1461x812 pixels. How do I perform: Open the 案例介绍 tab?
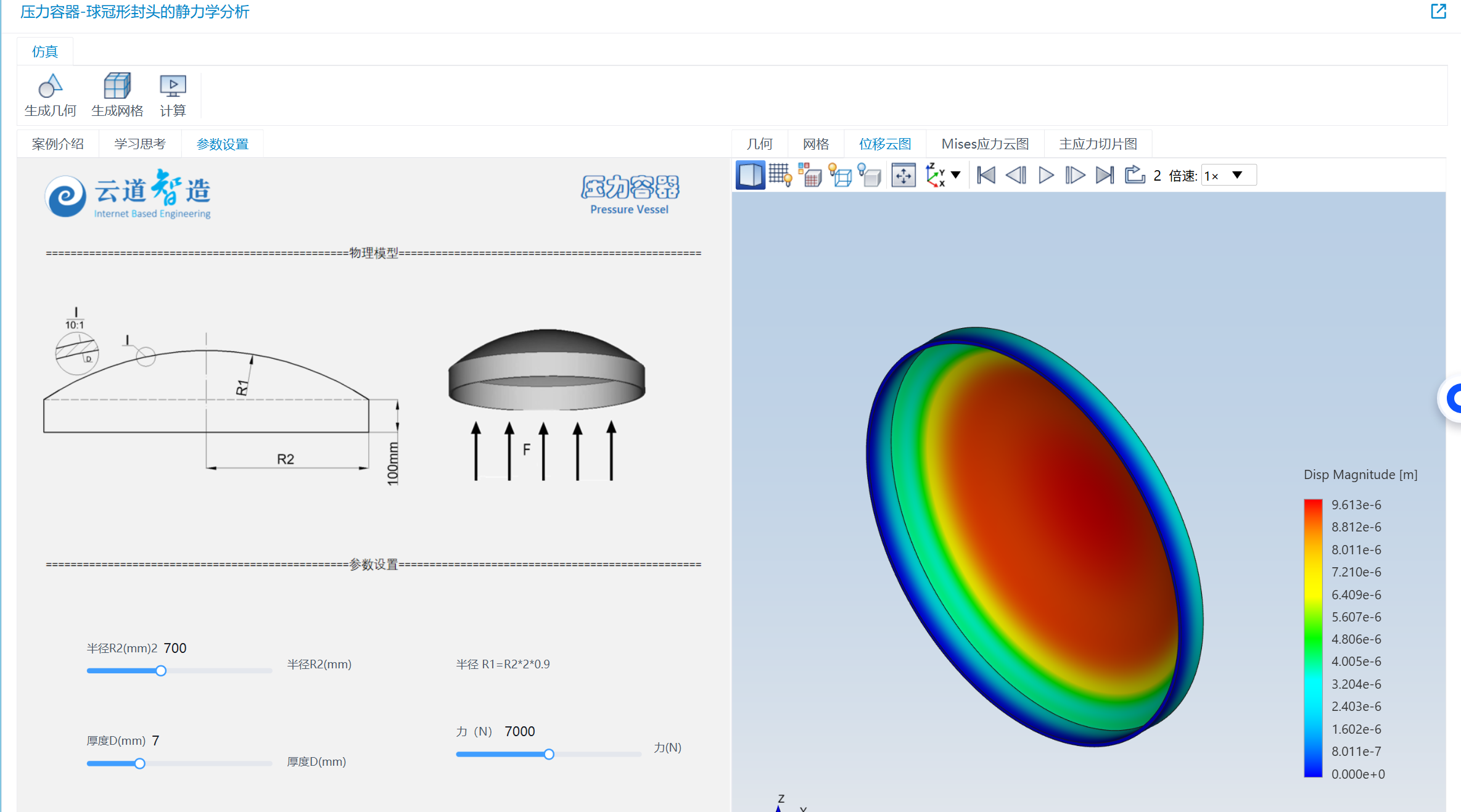click(58, 144)
